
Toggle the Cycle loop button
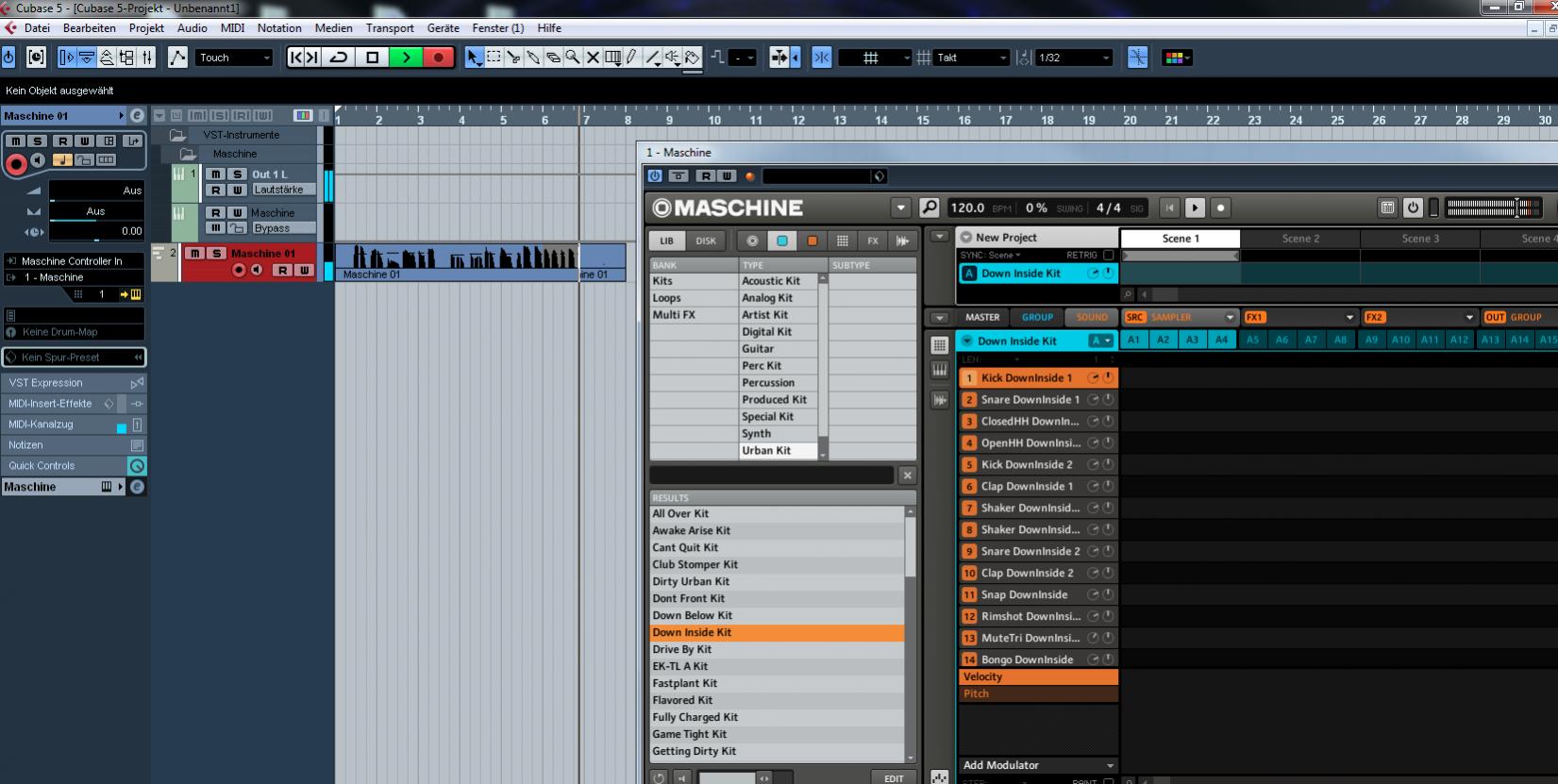(x=338, y=58)
